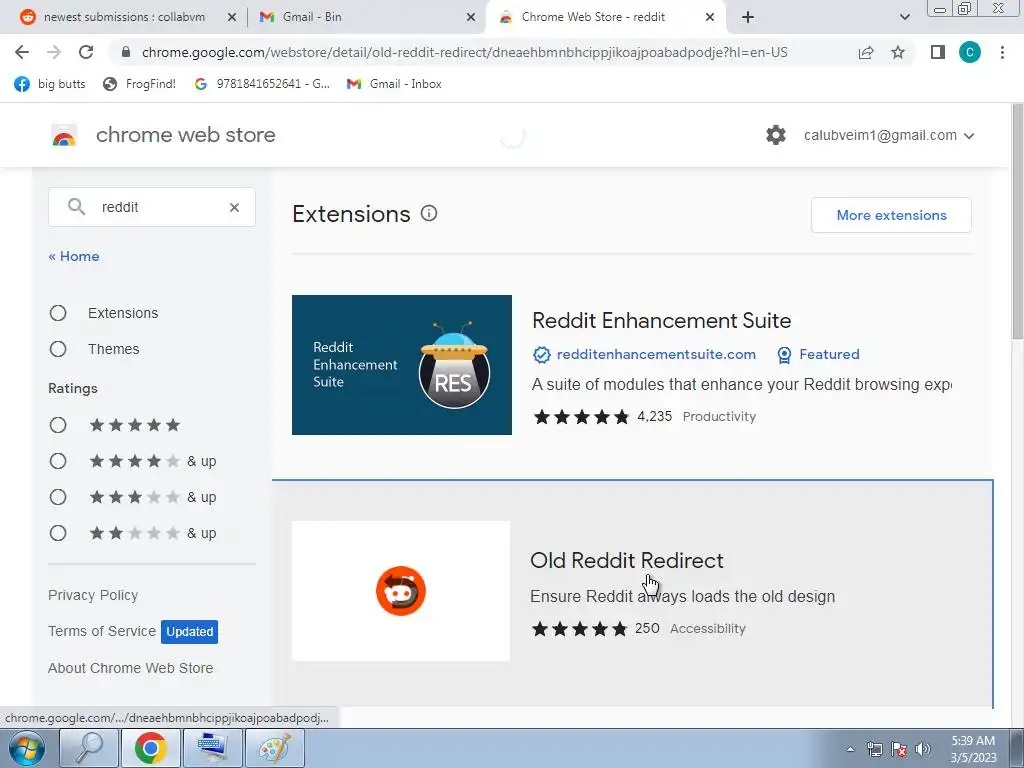The image size is (1024, 768).
Task: Click the volume tray icon
Action: coord(923,749)
